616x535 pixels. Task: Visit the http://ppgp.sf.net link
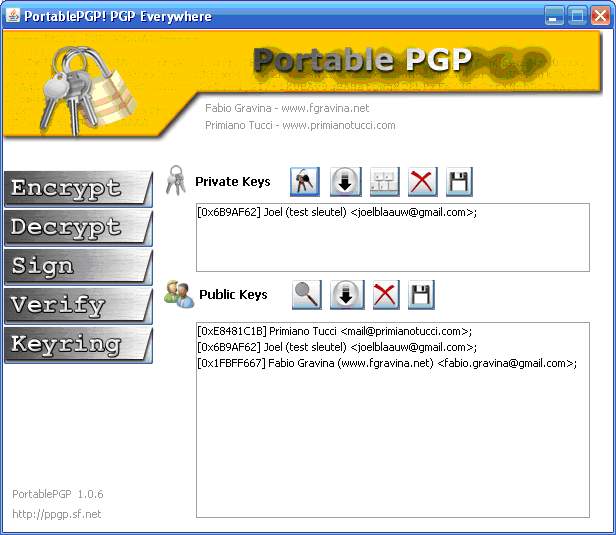(57, 514)
